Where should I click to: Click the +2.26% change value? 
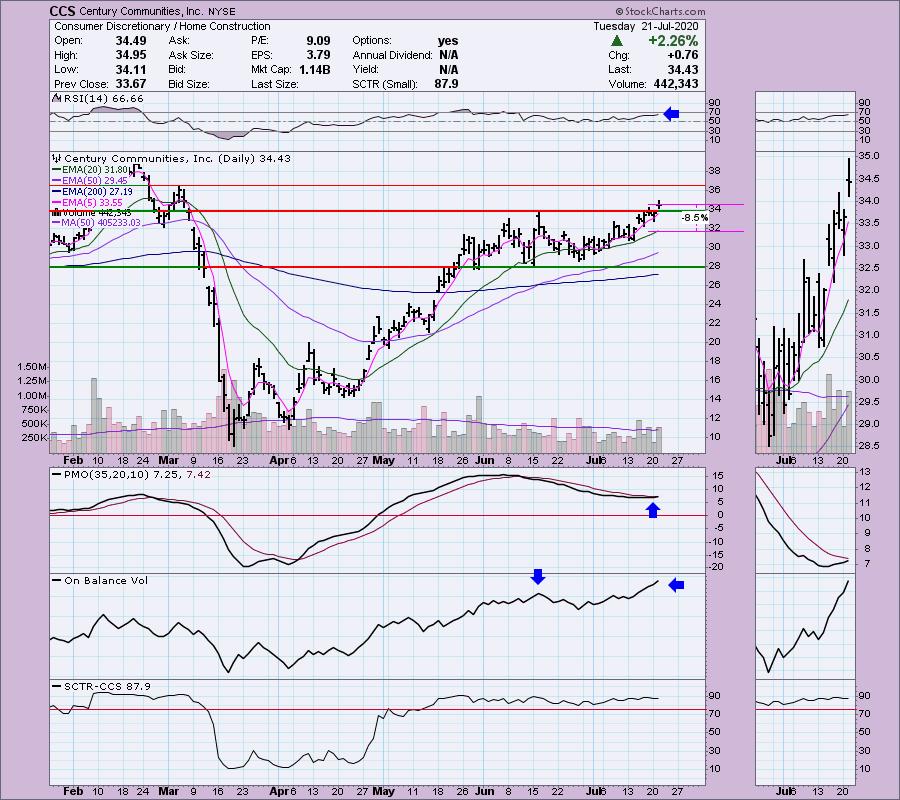(x=673, y=41)
